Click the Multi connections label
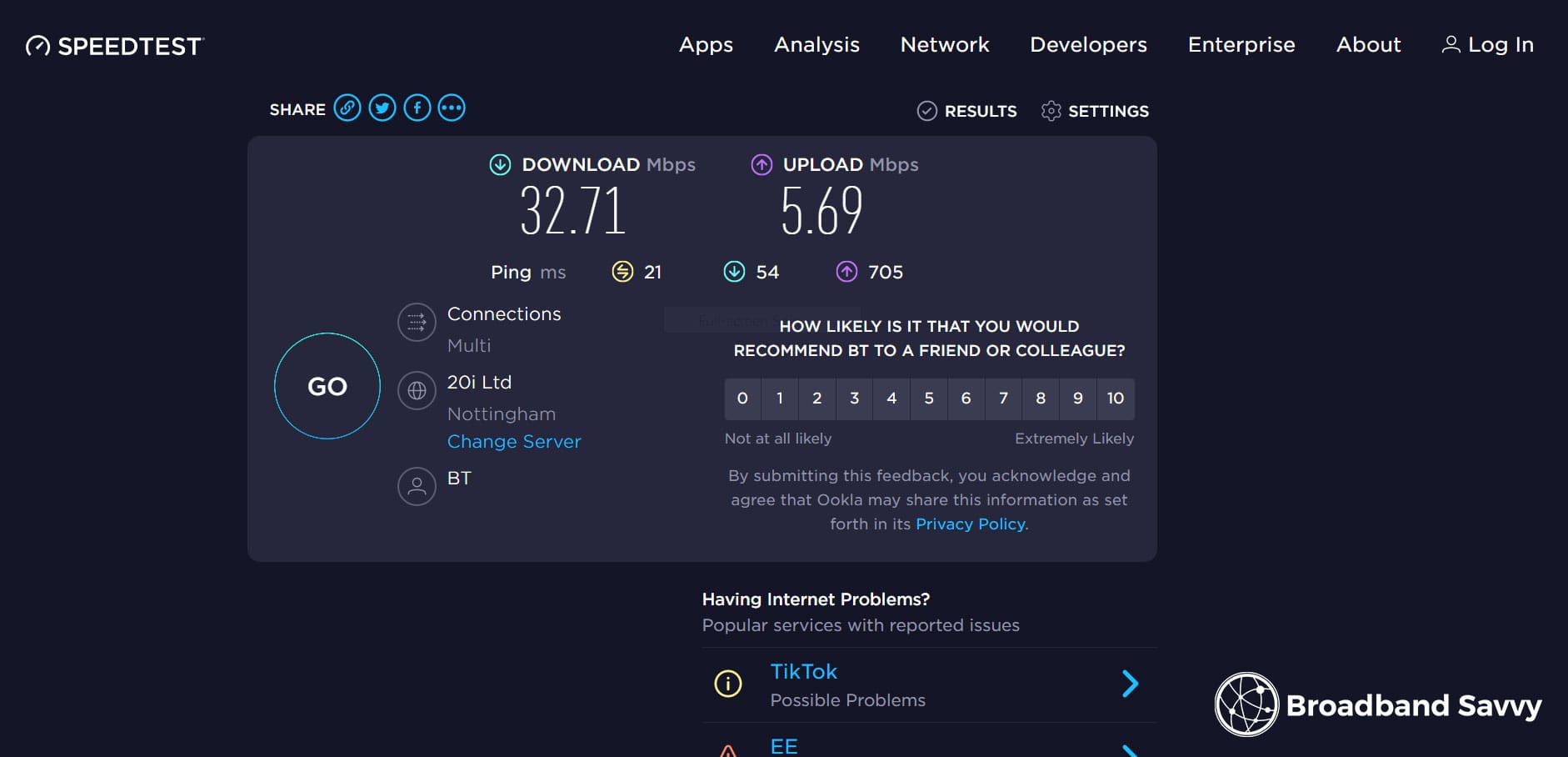Screen dimensions: 1568x757 [469, 345]
